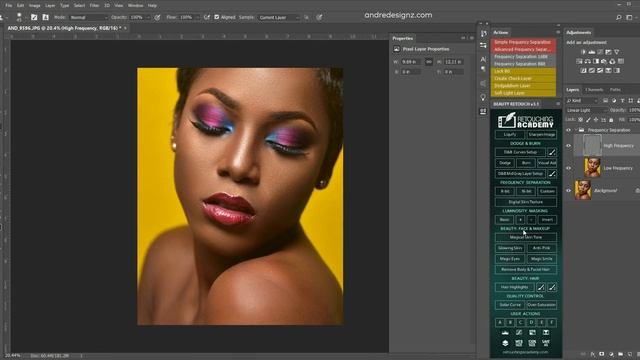Open the History panel icon in side dock
Viewport: 640px width, 360px height.
pyautogui.click(x=484, y=33)
